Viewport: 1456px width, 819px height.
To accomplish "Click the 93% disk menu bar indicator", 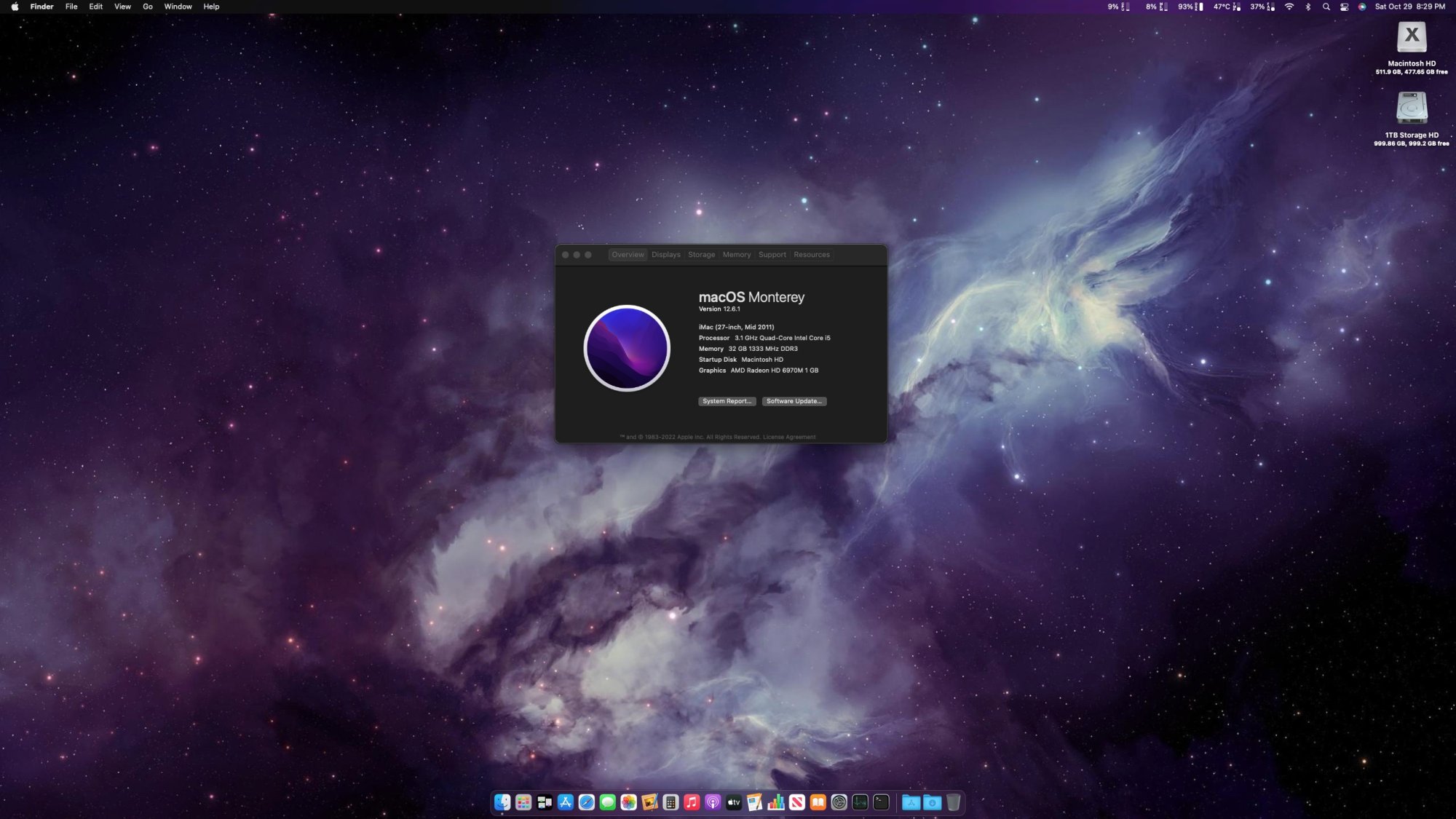I will pos(1191,7).
